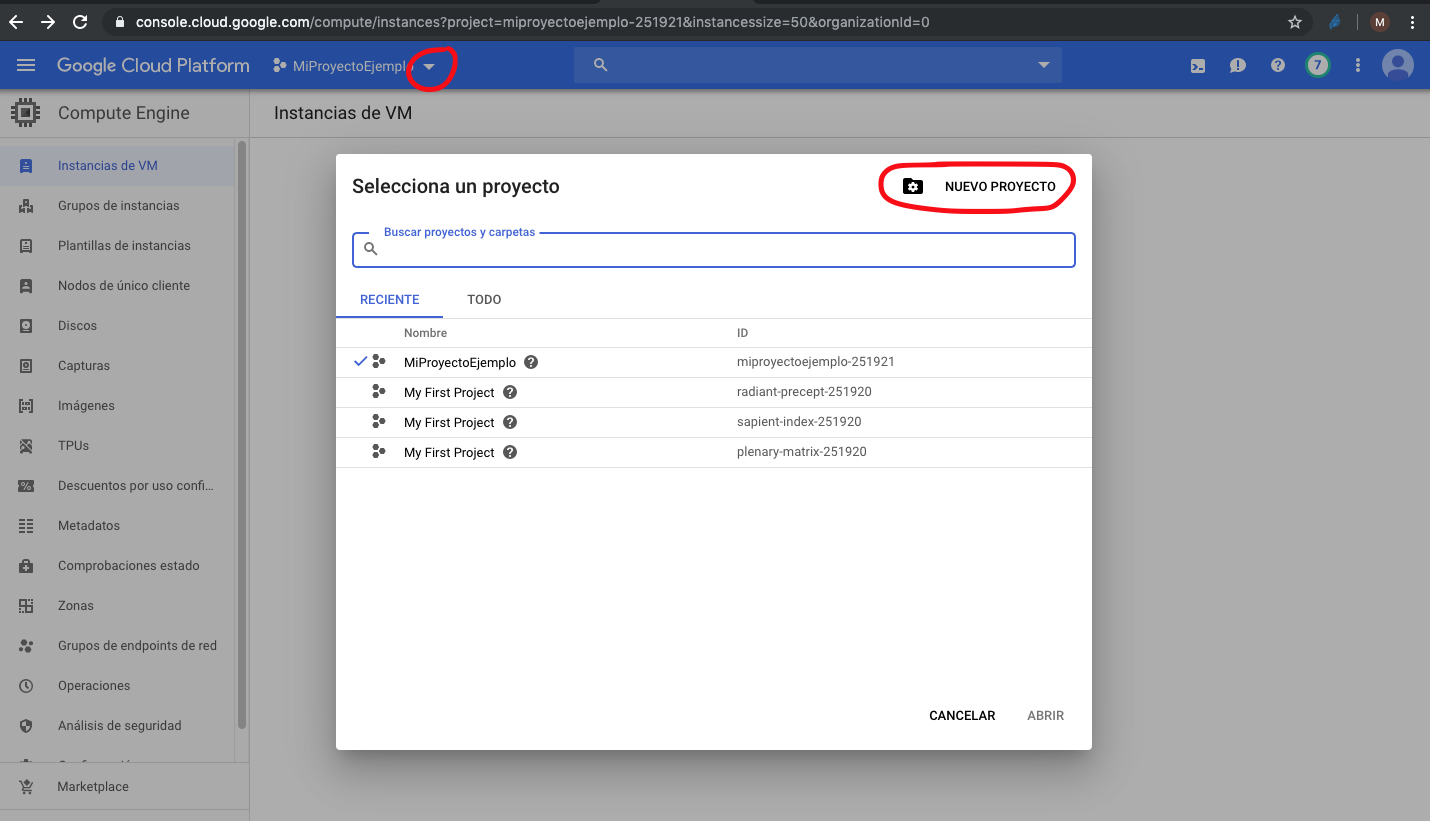This screenshot has width=1430, height=821.
Task: Click the Discos sidebar icon
Action: coord(26,326)
